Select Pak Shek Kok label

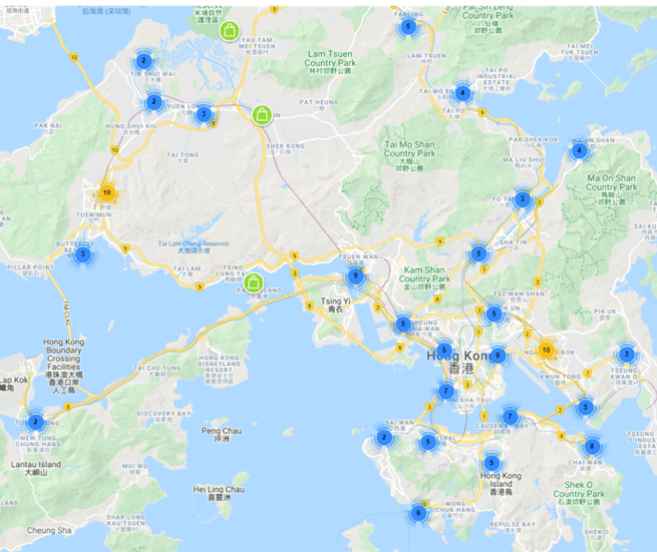point(533,142)
